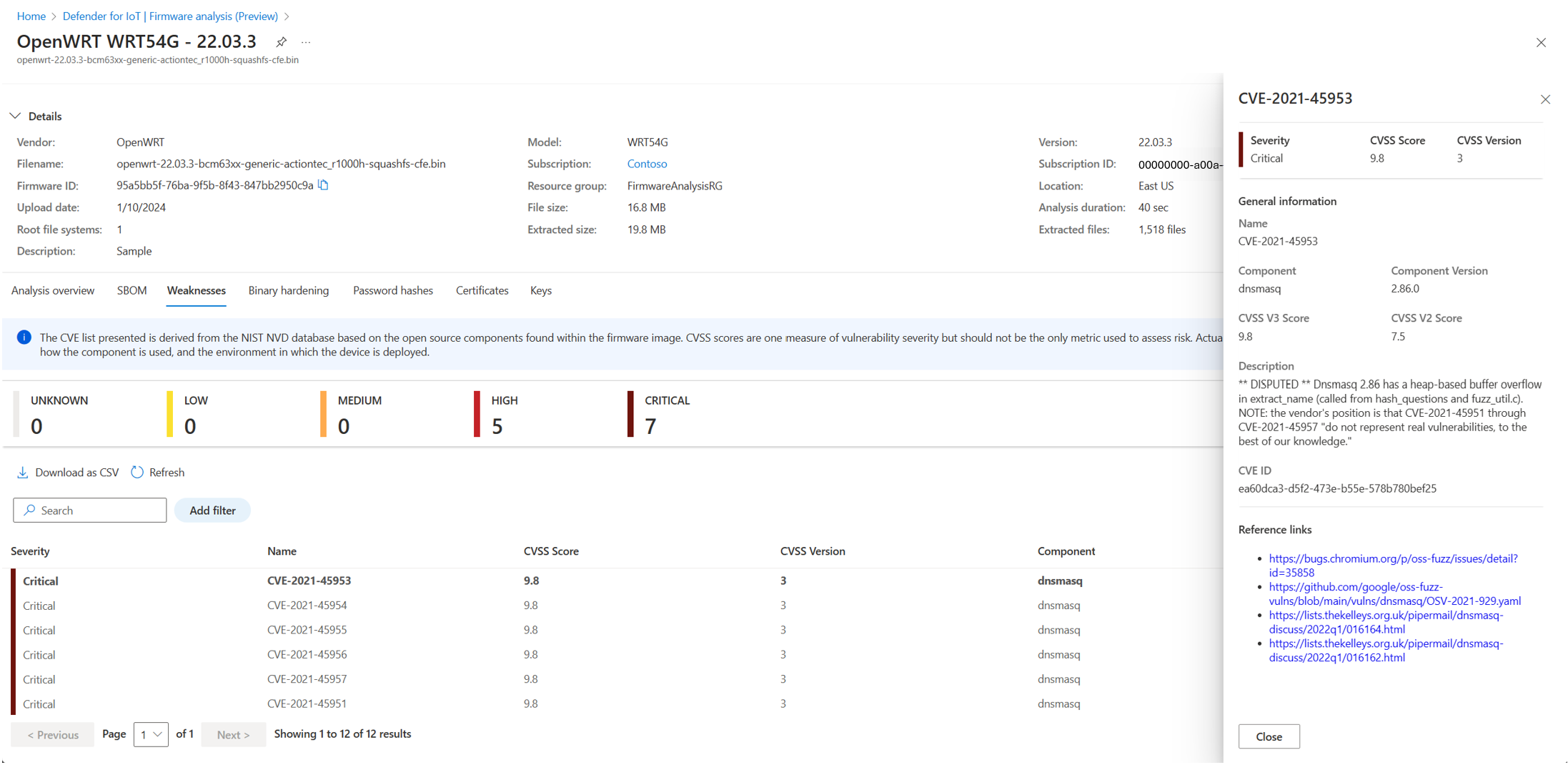The image size is (1568, 765).
Task: Click the Component Version 2.86.0 value
Action: pos(1405,289)
